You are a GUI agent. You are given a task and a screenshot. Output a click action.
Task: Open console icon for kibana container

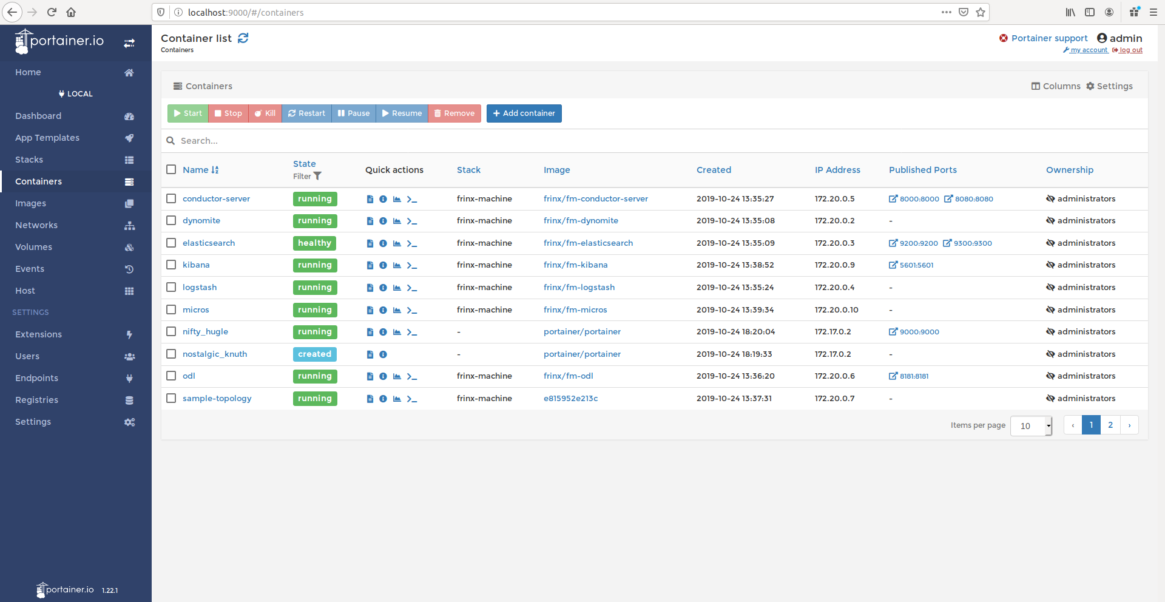click(411, 266)
